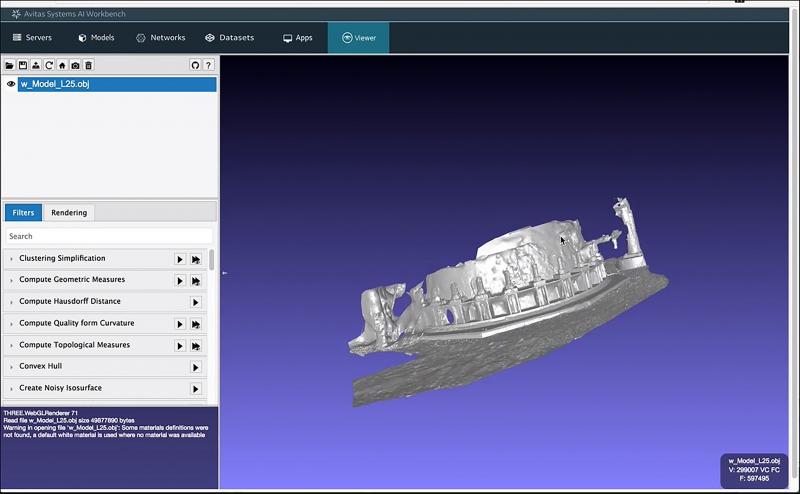Go to the Servers section

pyautogui.click(x=32, y=38)
